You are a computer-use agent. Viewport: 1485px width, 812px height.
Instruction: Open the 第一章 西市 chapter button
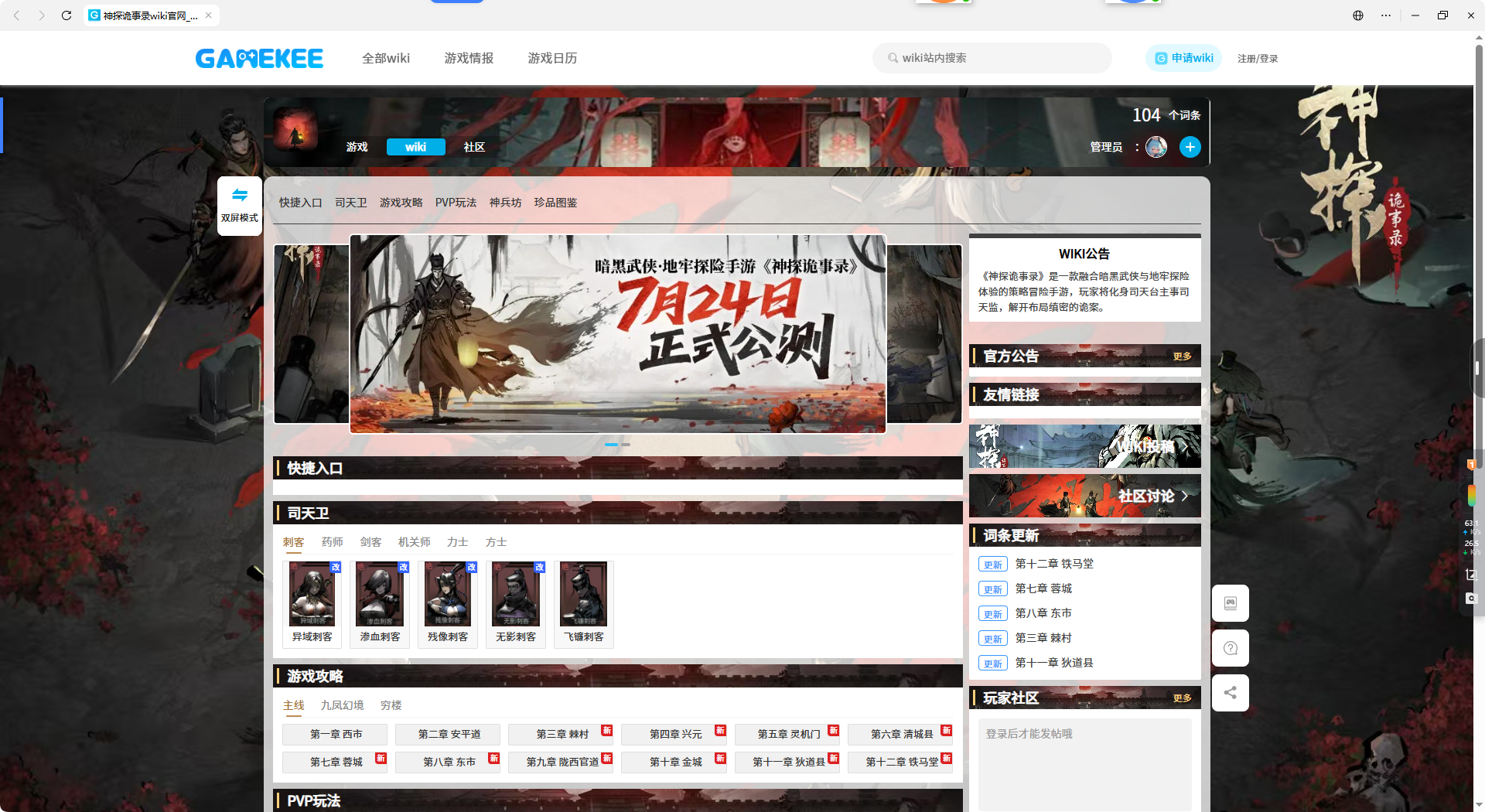pos(336,734)
